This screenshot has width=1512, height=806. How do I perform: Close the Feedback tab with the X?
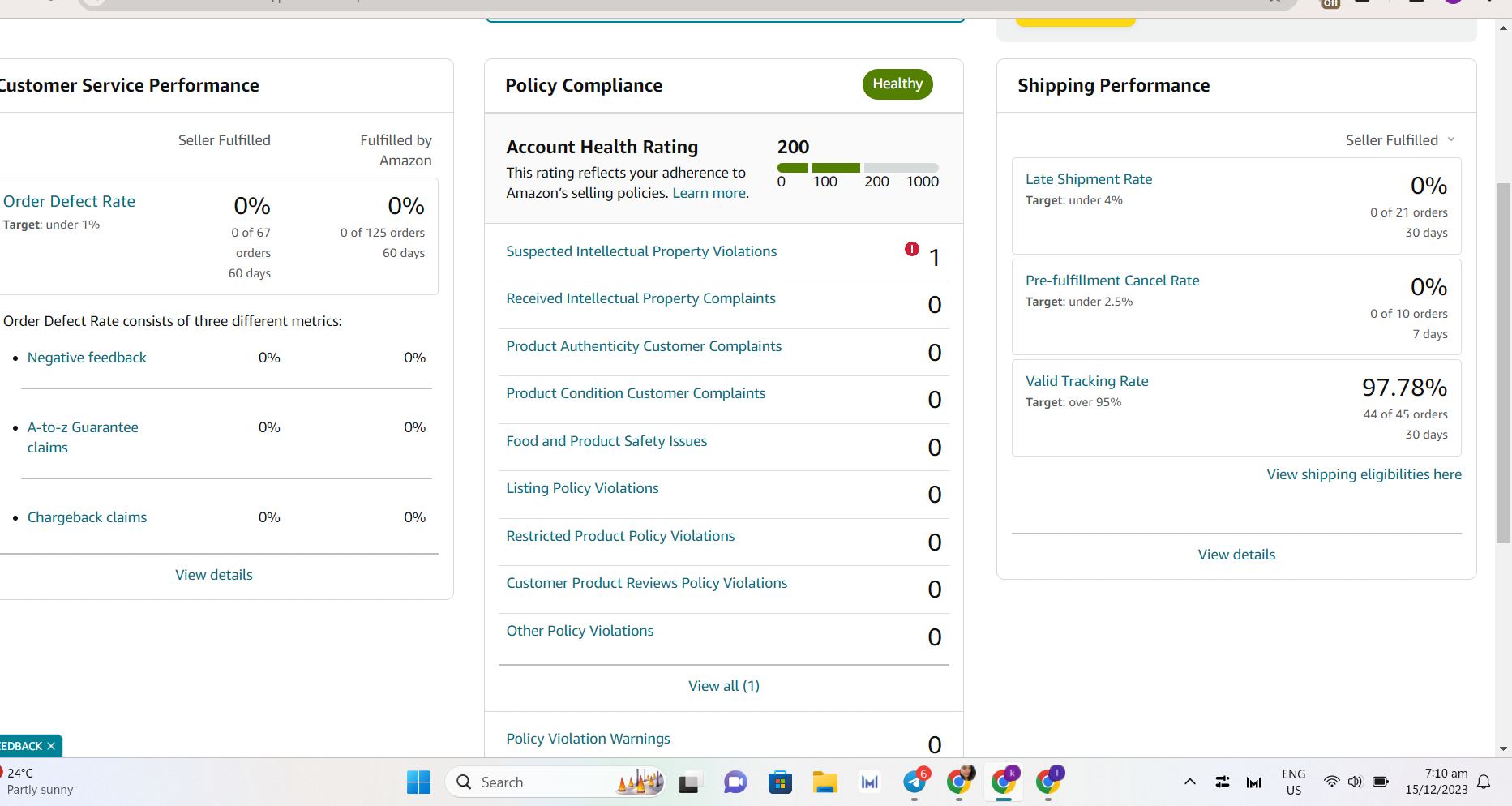click(x=51, y=746)
